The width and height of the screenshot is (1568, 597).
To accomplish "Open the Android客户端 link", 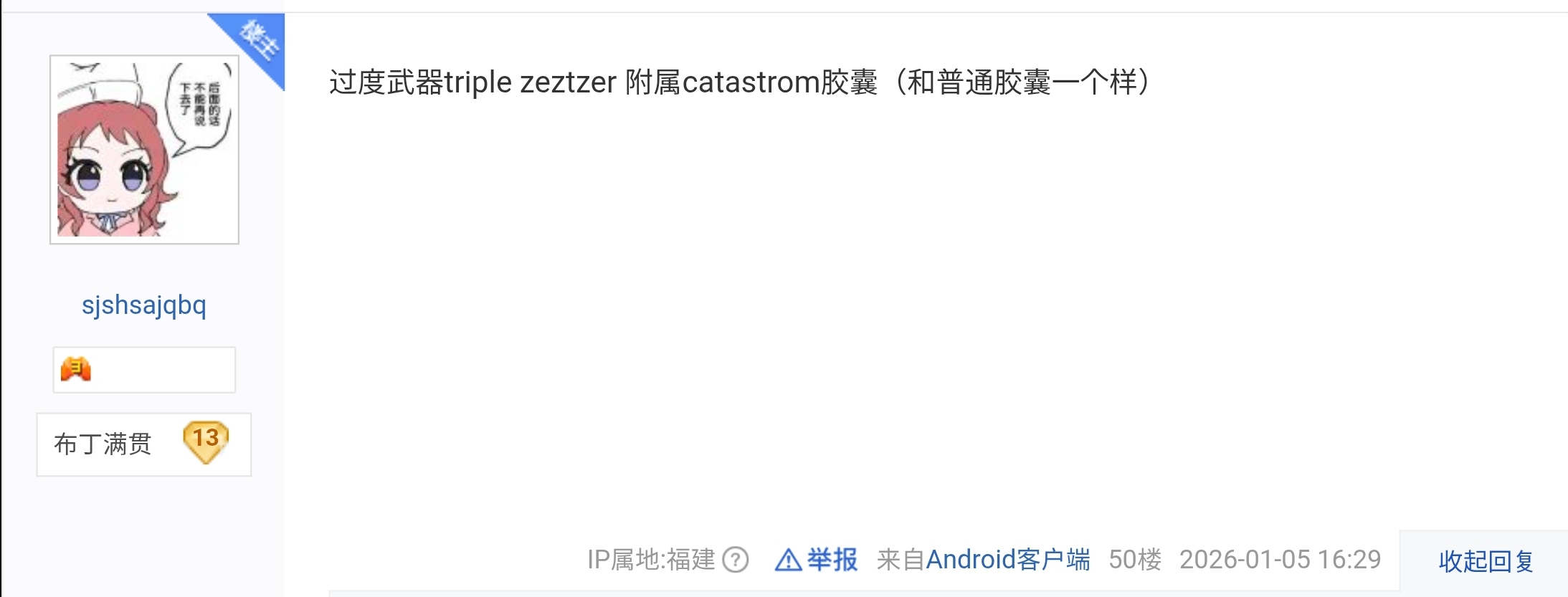I will point(1007,560).
